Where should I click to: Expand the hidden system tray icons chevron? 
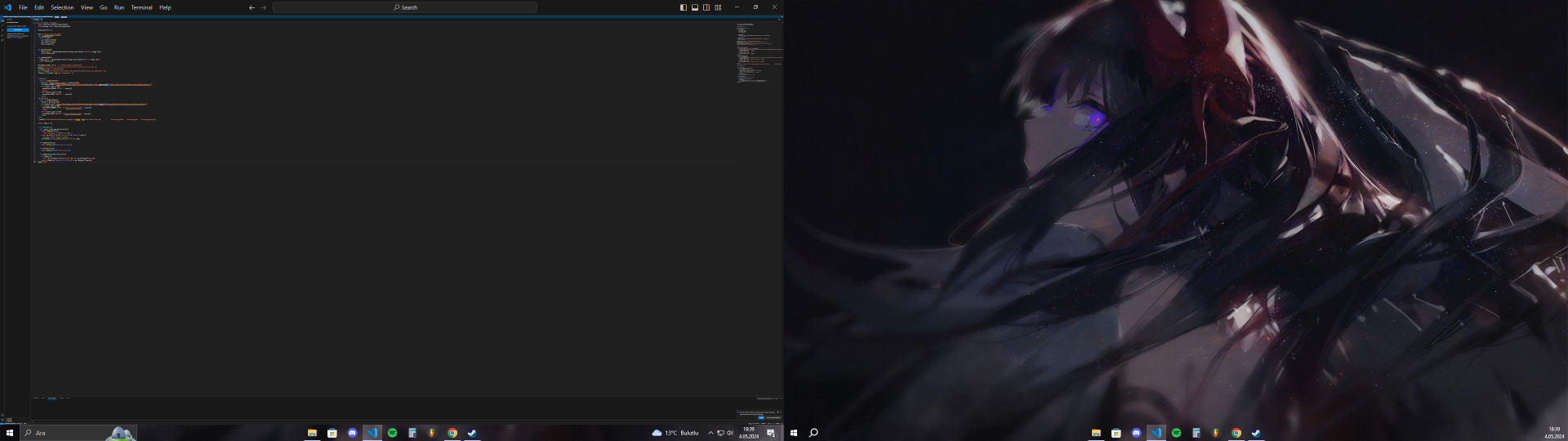coord(710,433)
